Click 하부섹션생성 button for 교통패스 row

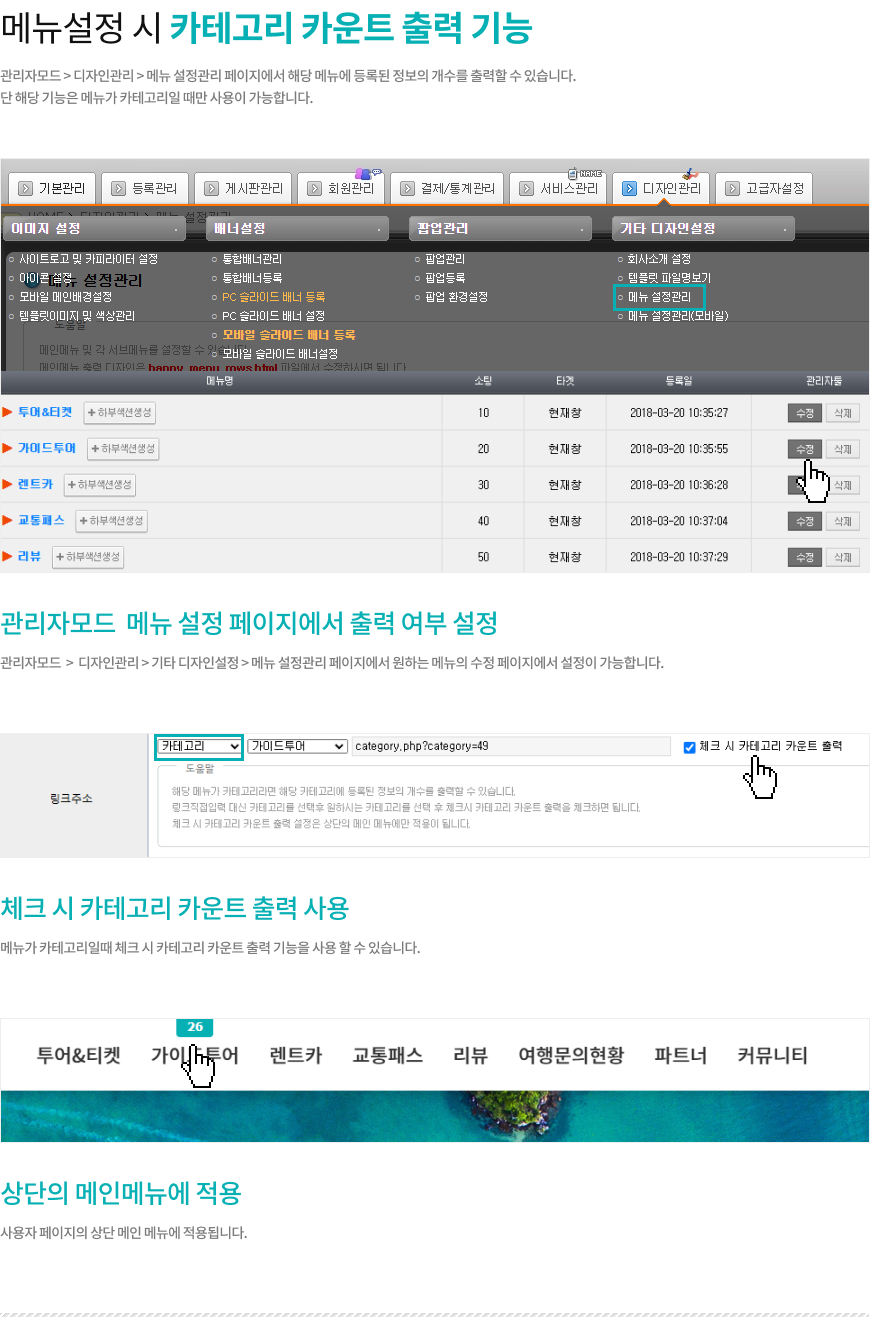[x=112, y=521]
